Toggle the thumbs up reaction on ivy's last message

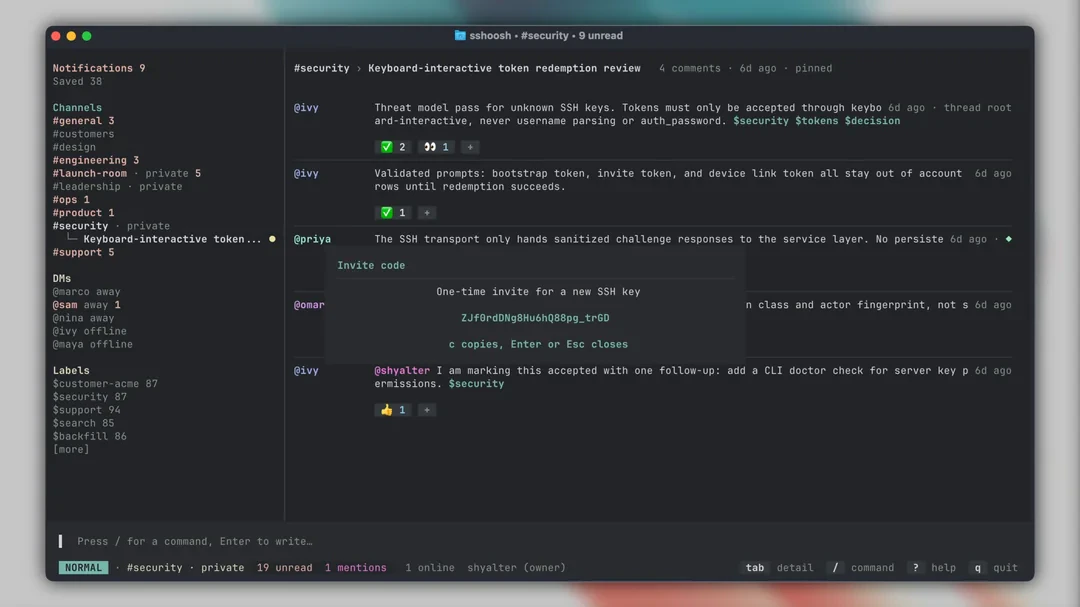(393, 410)
